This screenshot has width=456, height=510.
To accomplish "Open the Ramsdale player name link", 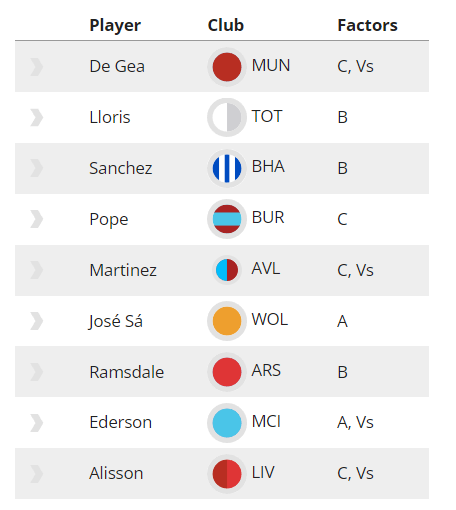I will coord(127,372).
